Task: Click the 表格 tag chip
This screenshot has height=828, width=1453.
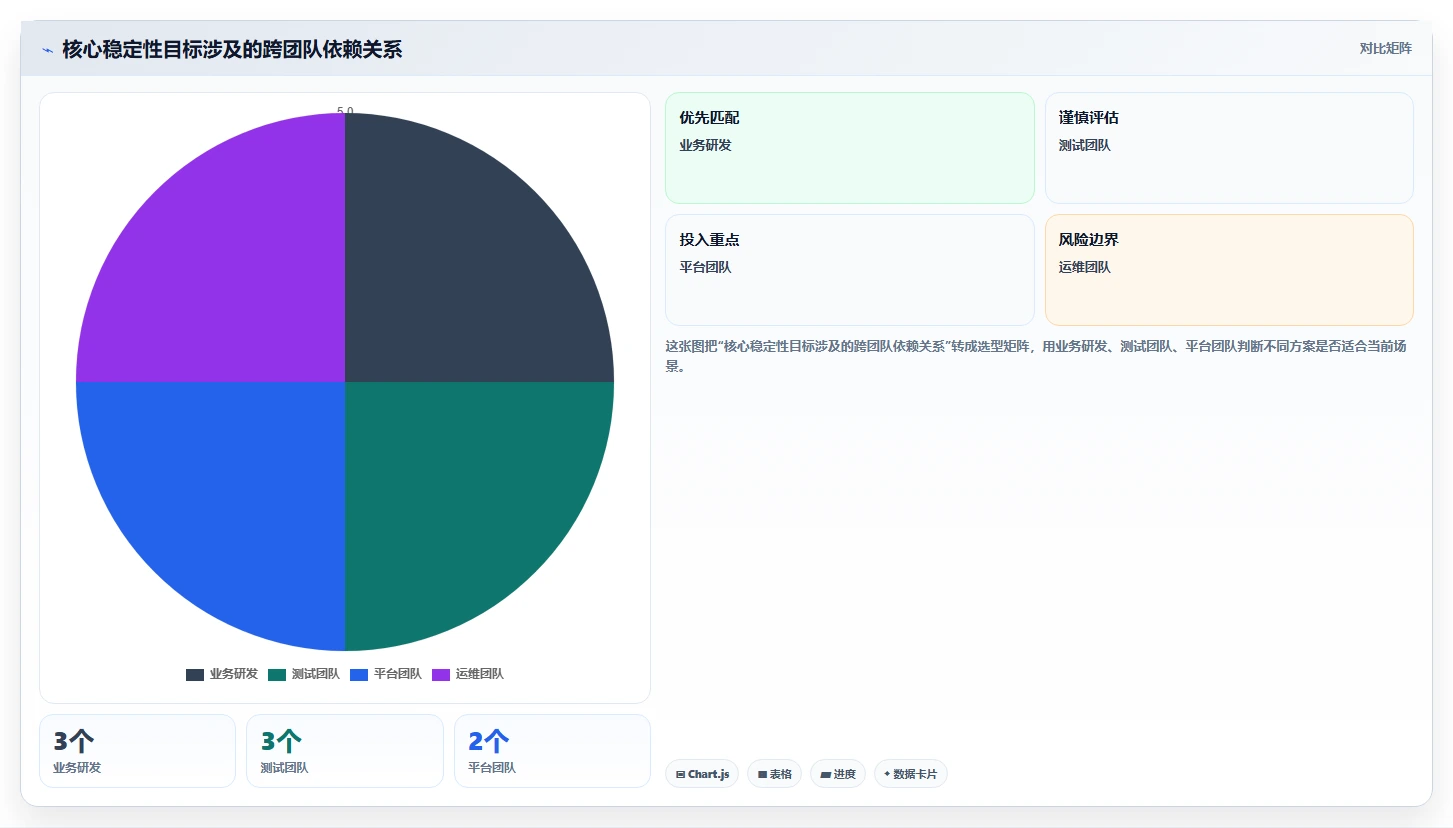Action: click(x=774, y=774)
